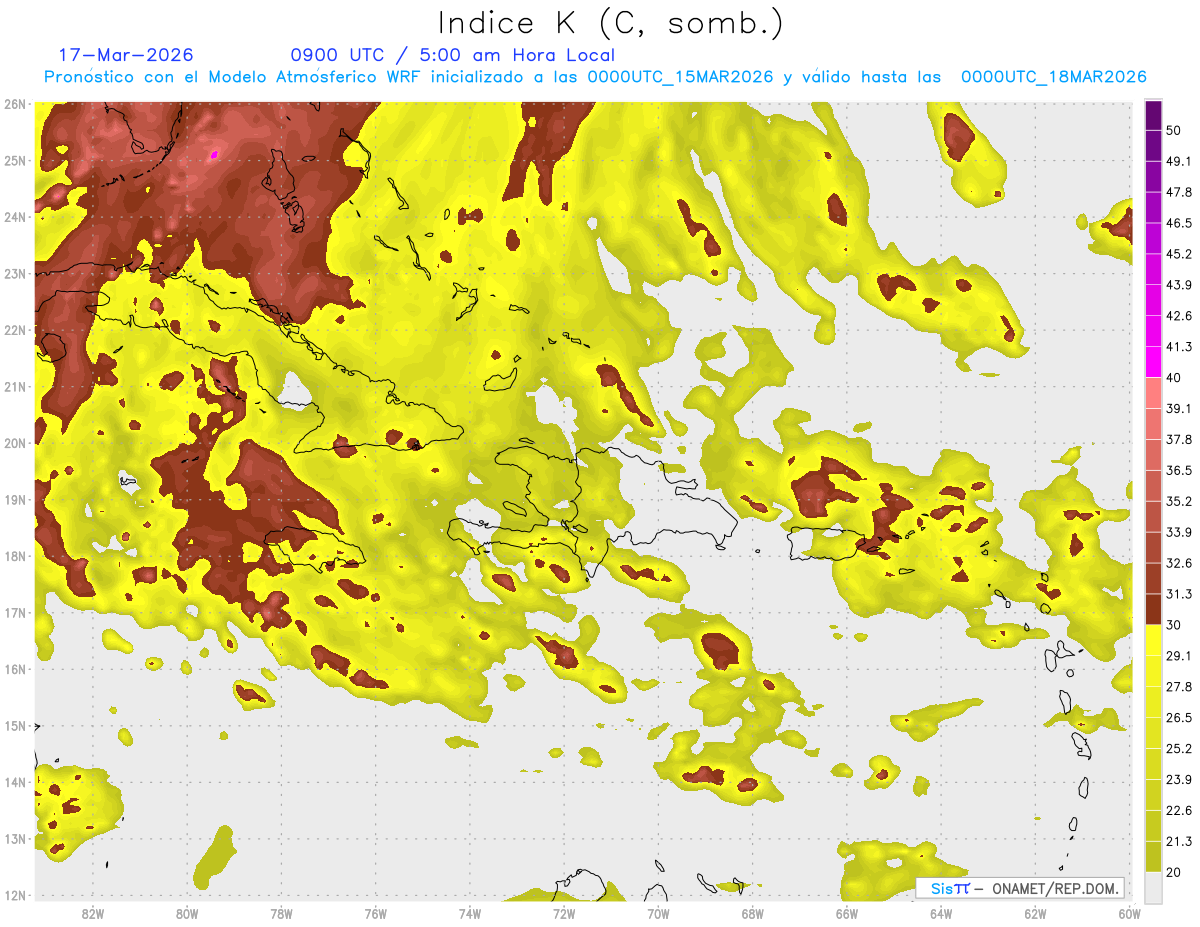Click colorbar label '35.2'
The image size is (1200, 927).
tap(1179, 501)
